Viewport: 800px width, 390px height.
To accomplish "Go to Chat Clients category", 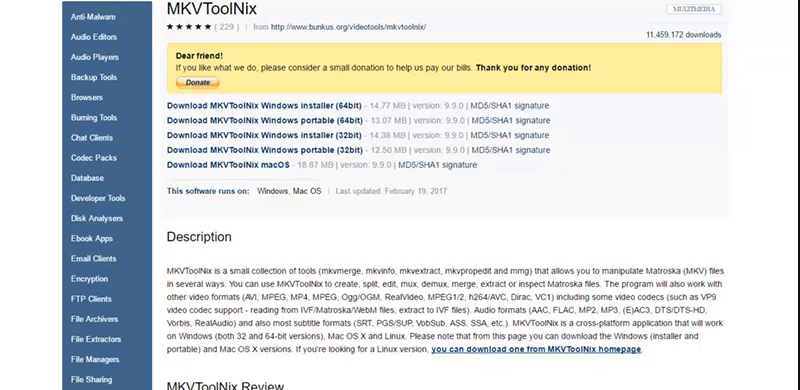I will click(92, 137).
